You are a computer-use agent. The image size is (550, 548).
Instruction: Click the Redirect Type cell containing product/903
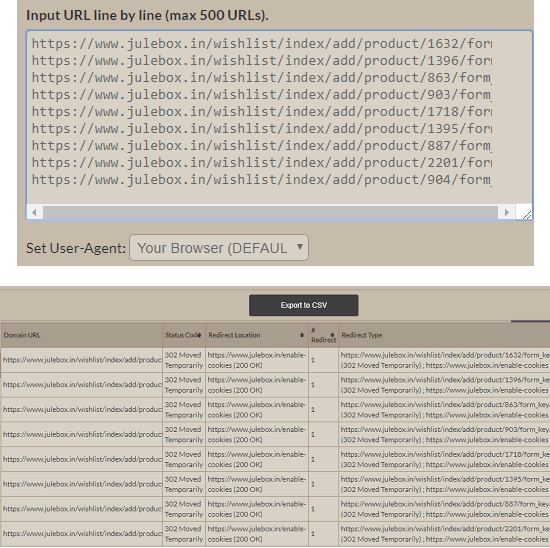(x=444, y=434)
